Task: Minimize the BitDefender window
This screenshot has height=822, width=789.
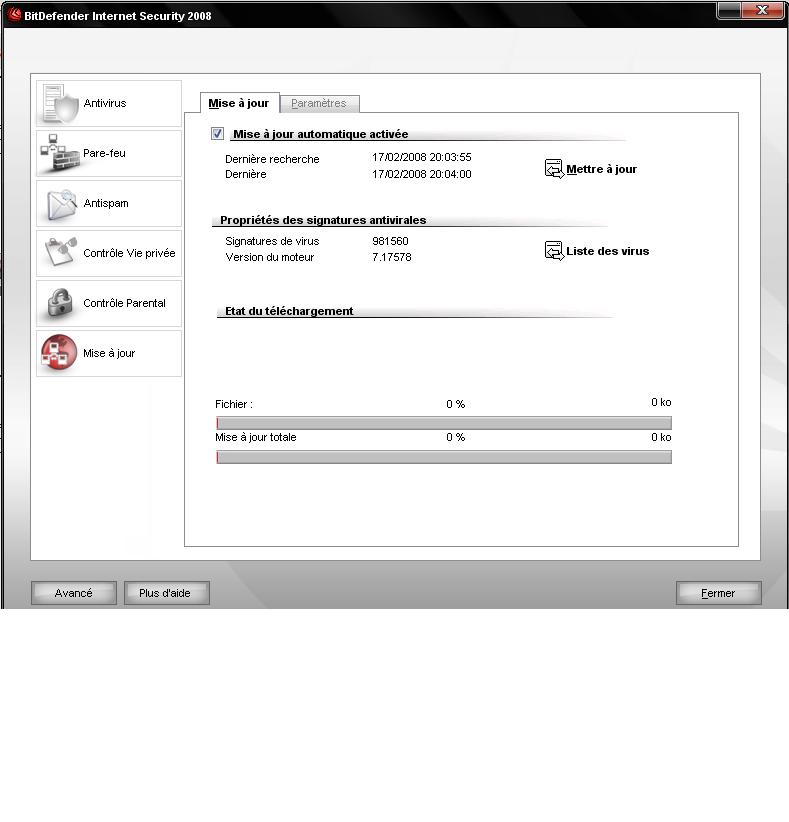Action: click(x=728, y=10)
